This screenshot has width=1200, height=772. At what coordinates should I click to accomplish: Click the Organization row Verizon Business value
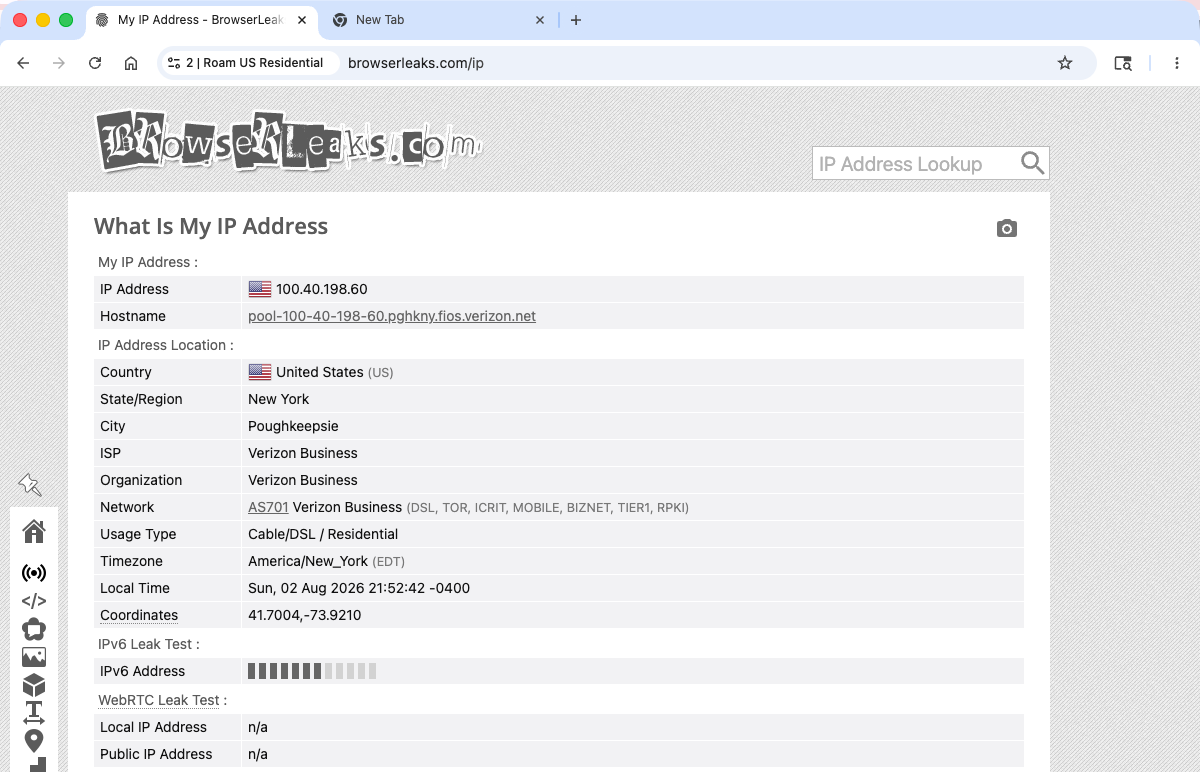click(x=303, y=480)
